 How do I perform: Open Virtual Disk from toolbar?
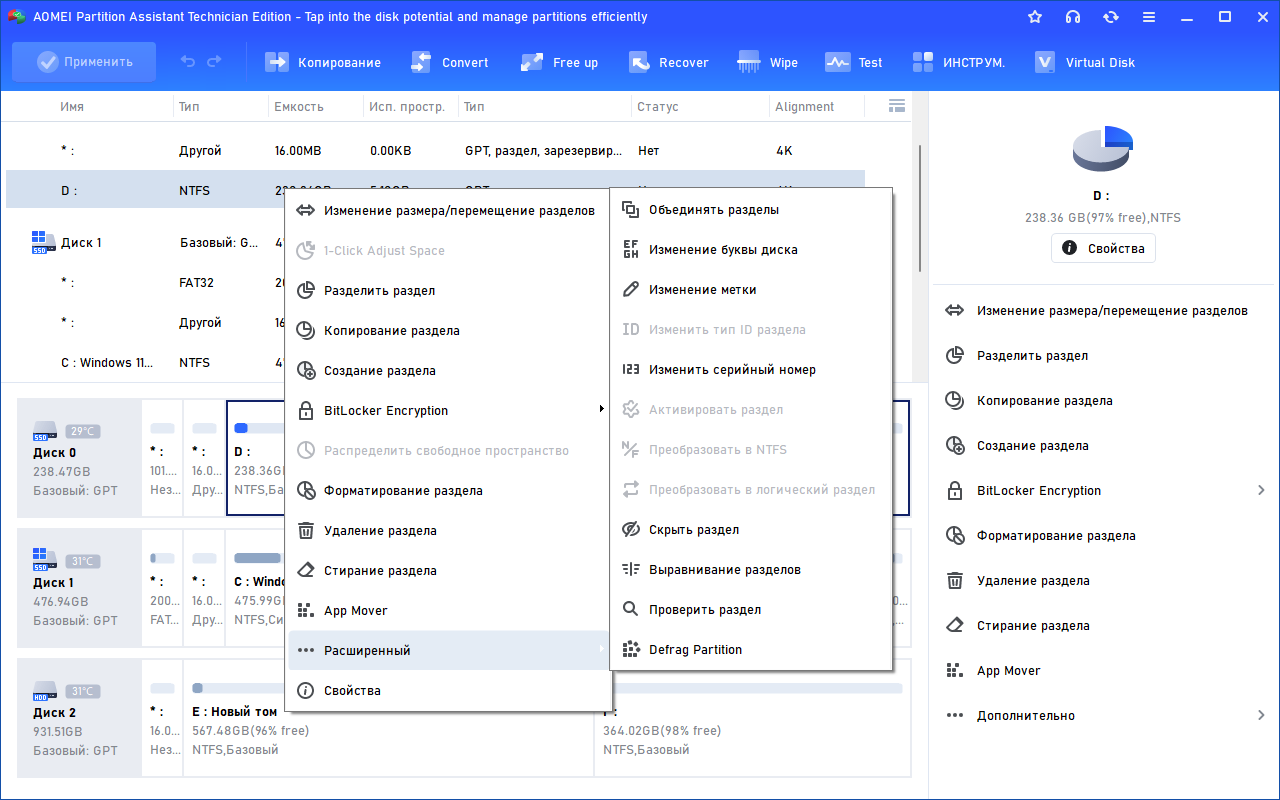tap(1085, 62)
